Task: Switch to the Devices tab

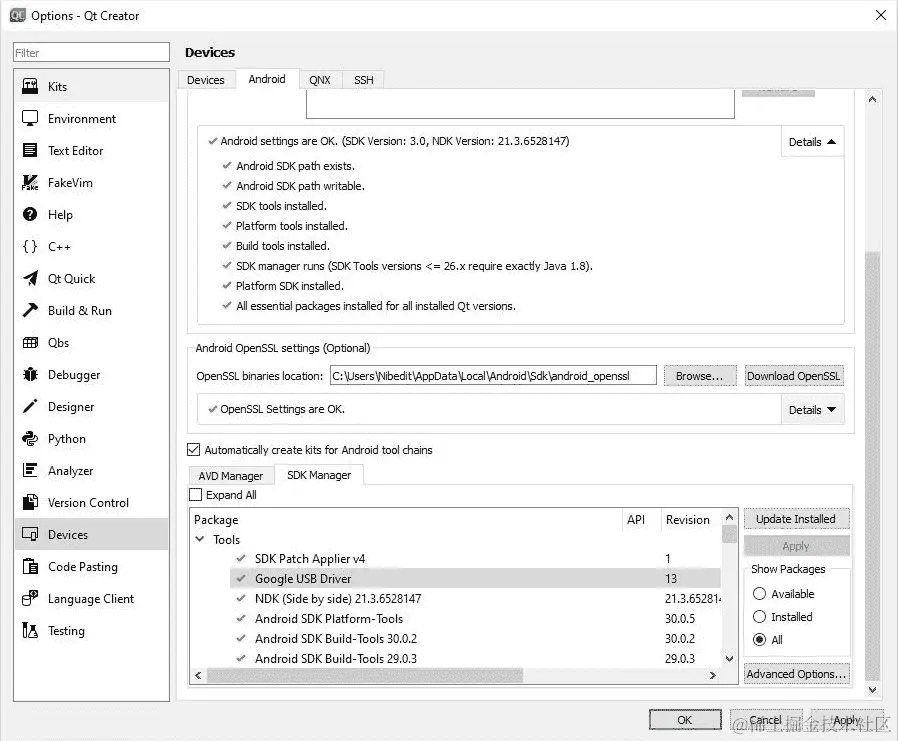Action: (206, 80)
